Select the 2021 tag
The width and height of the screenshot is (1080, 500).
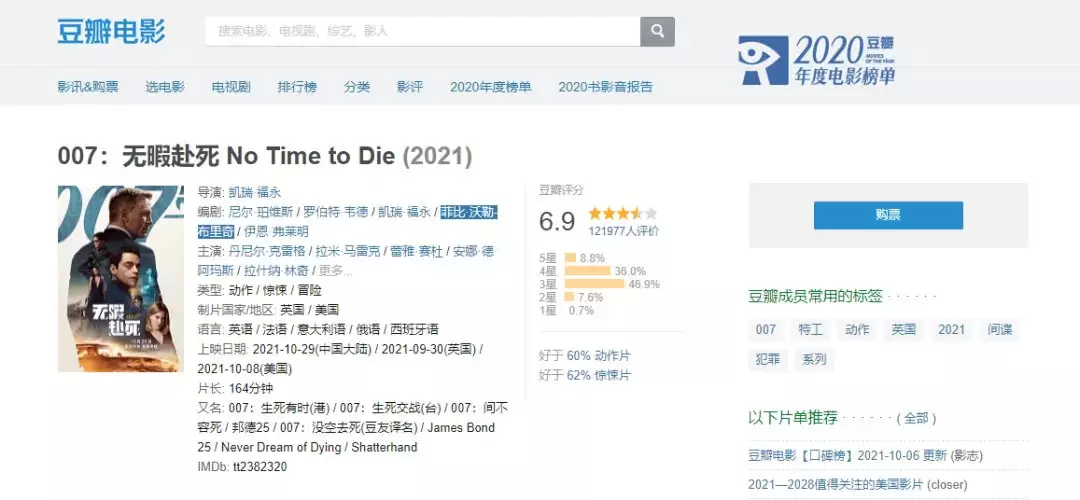[x=951, y=329]
